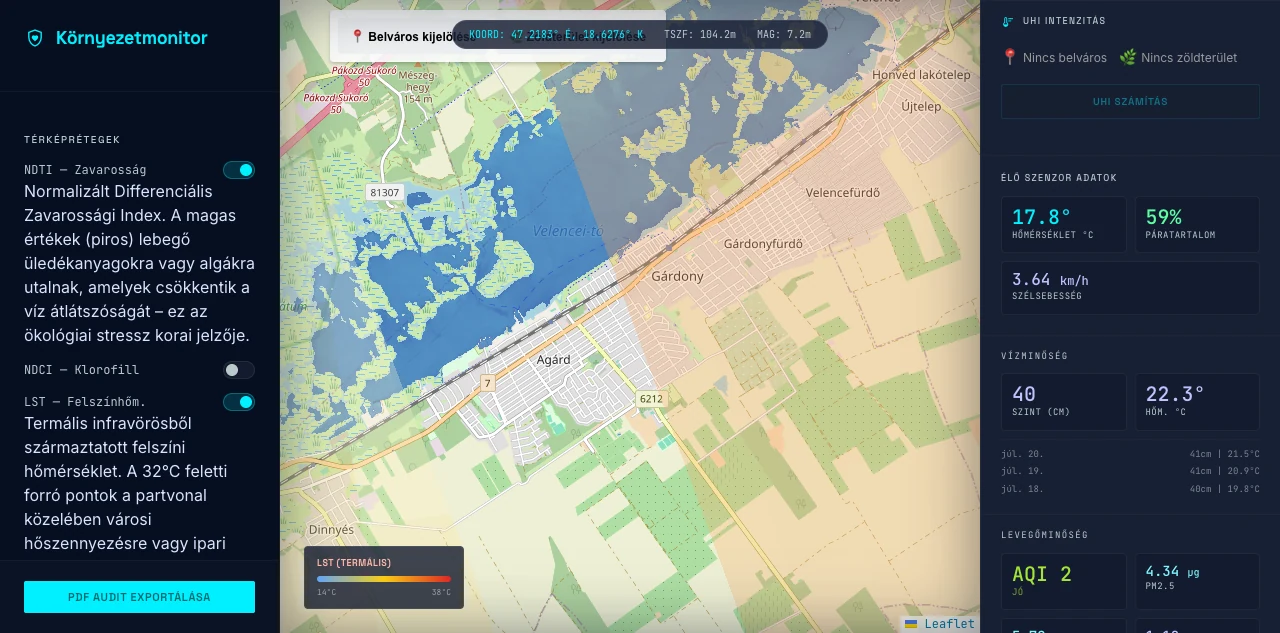This screenshot has width=1280, height=633.
Task: Click the Környezetmonitor title
Action: point(132,38)
